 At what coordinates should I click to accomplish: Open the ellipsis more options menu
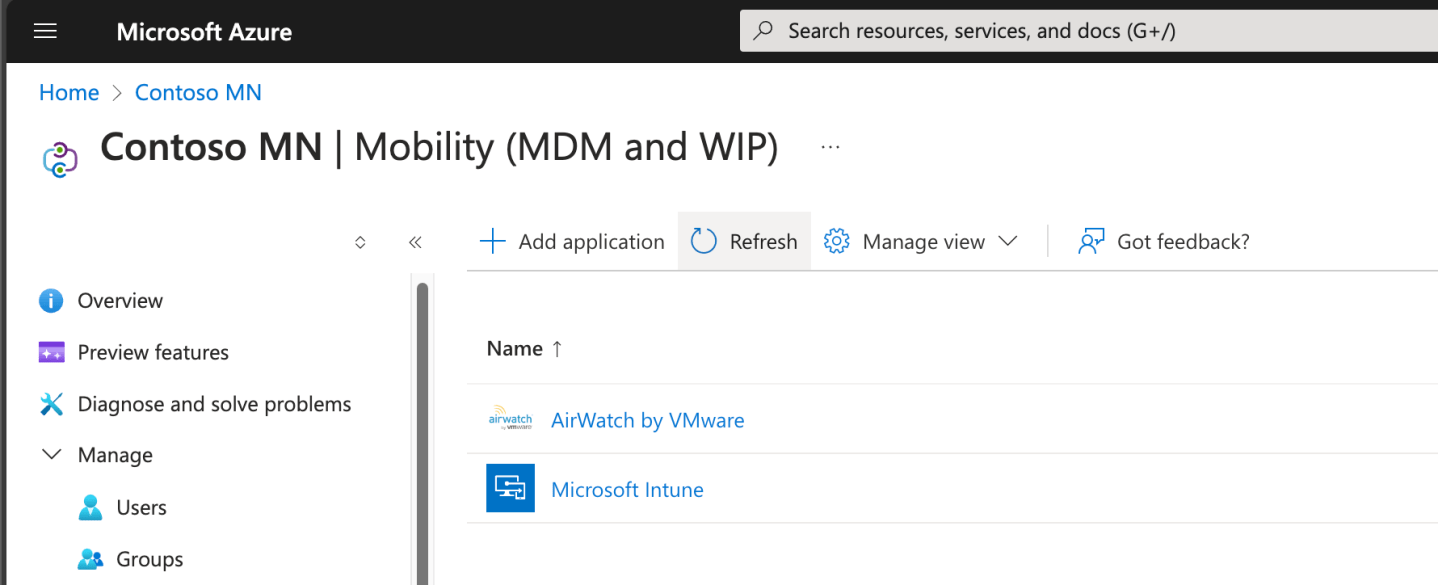(x=830, y=147)
